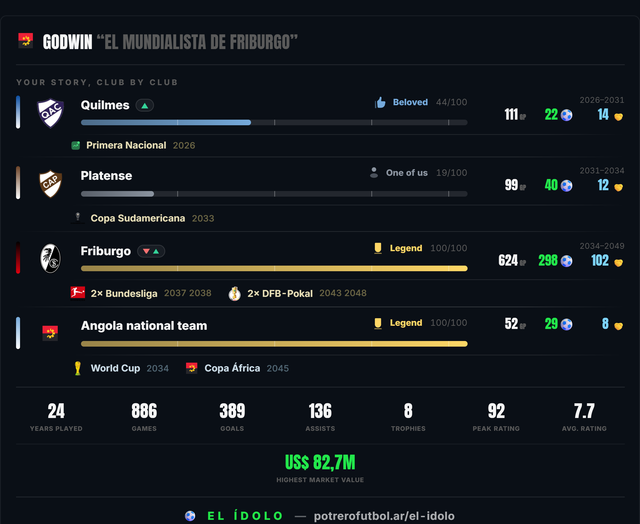Image resolution: width=640 pixels, height=524 pixels.
Task: Click the Angola flag beside GODWIN title
Action: click(25, 41)
